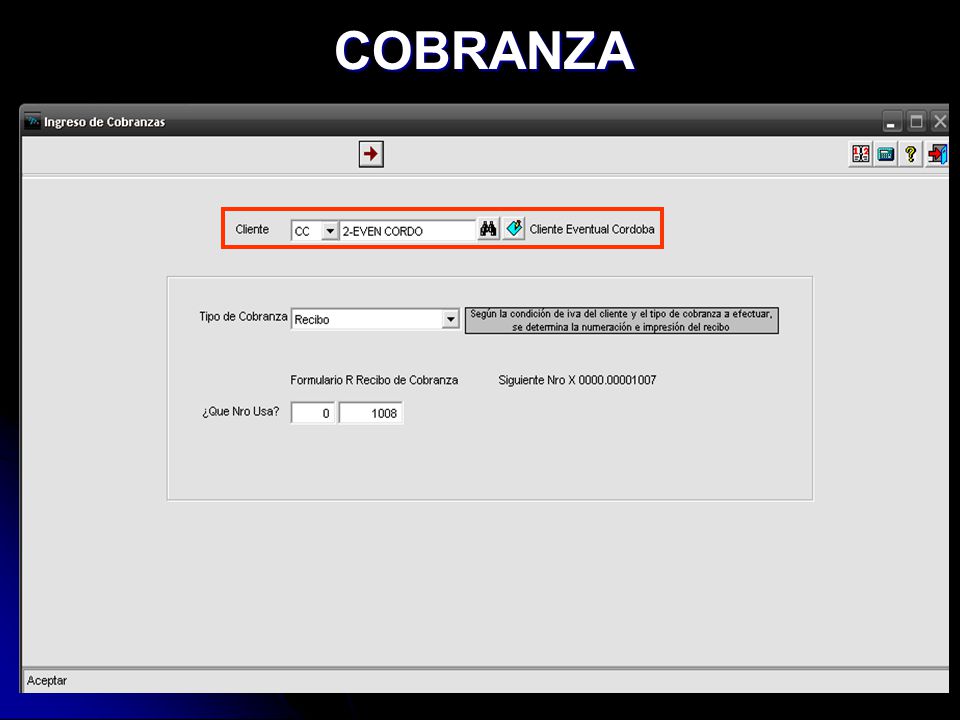This screenshot has width=960, height=720.
Task: Click the gray info note about condición de iva
Action: coord(621,320)
